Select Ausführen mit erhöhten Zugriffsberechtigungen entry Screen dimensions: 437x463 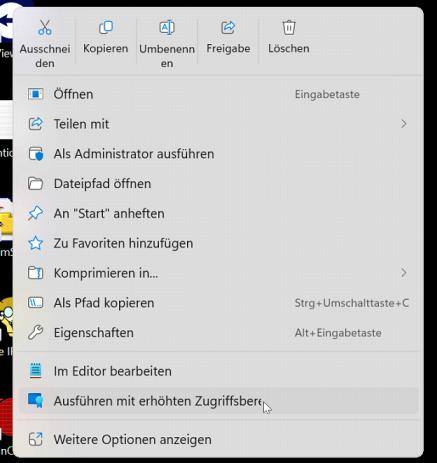click(x=218, y=401)
